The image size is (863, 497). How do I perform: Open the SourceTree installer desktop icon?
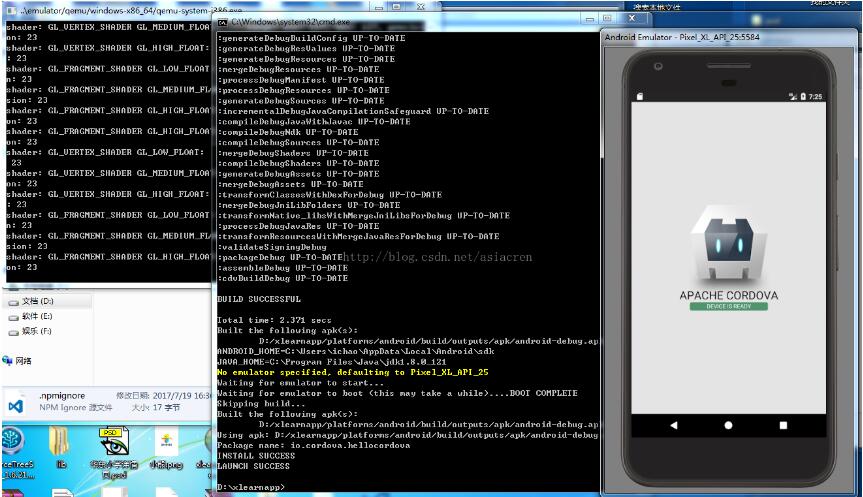13,441
